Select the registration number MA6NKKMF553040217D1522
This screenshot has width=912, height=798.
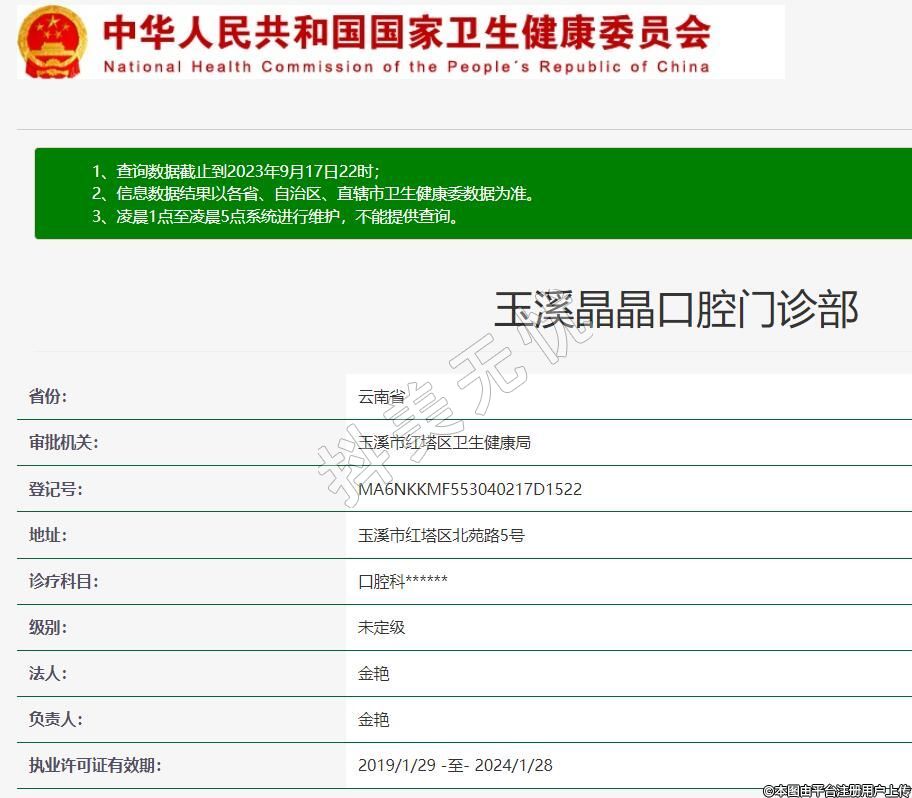pyautogui.click(x=470, y=489)
